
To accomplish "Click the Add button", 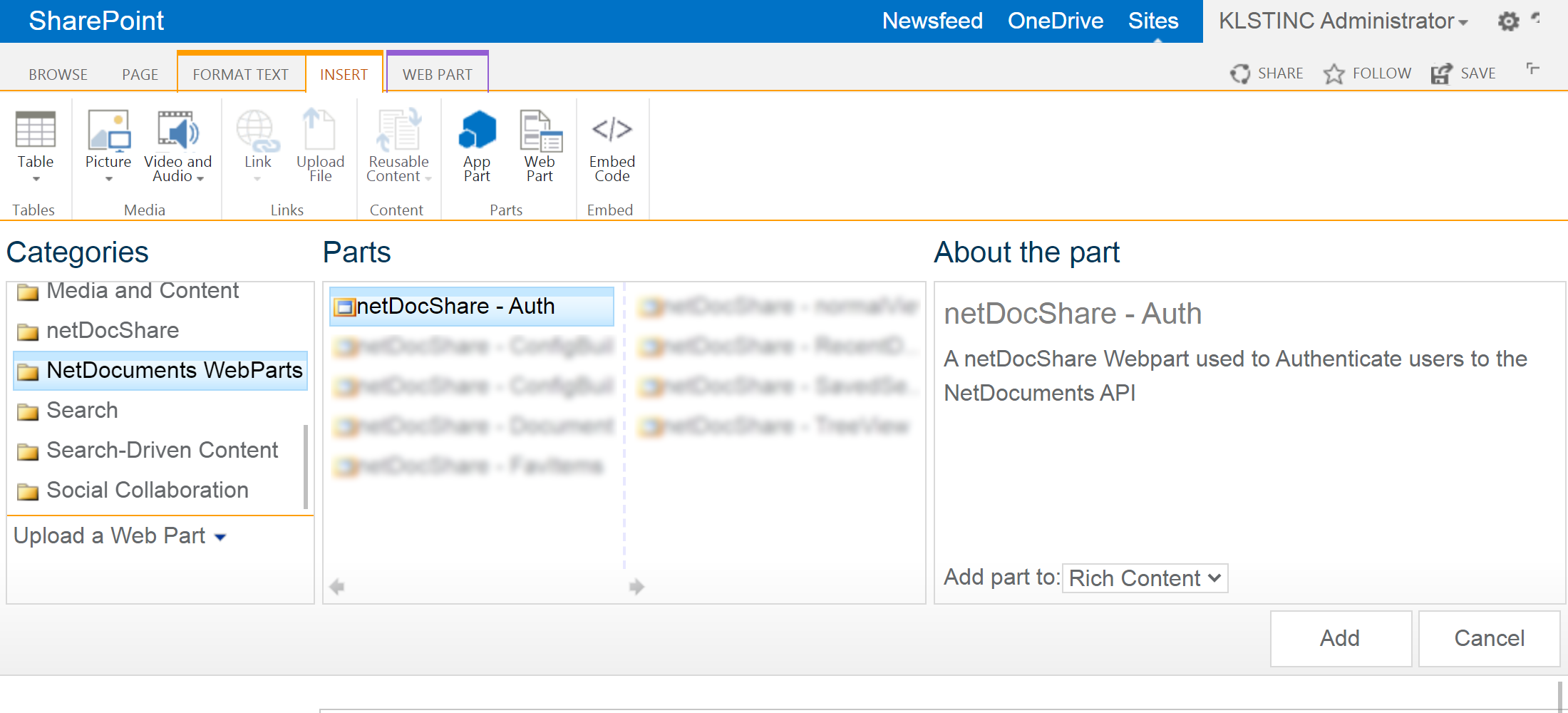I will point(1341,638).
